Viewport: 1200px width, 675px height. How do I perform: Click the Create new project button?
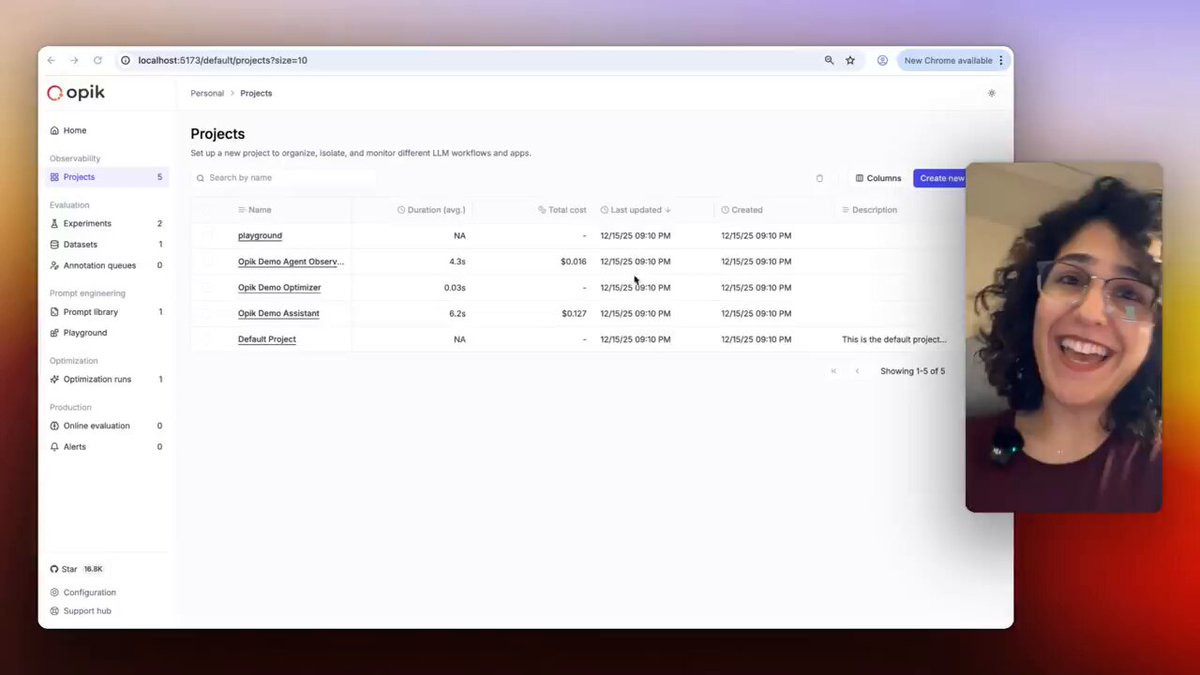tap(940, 178)
